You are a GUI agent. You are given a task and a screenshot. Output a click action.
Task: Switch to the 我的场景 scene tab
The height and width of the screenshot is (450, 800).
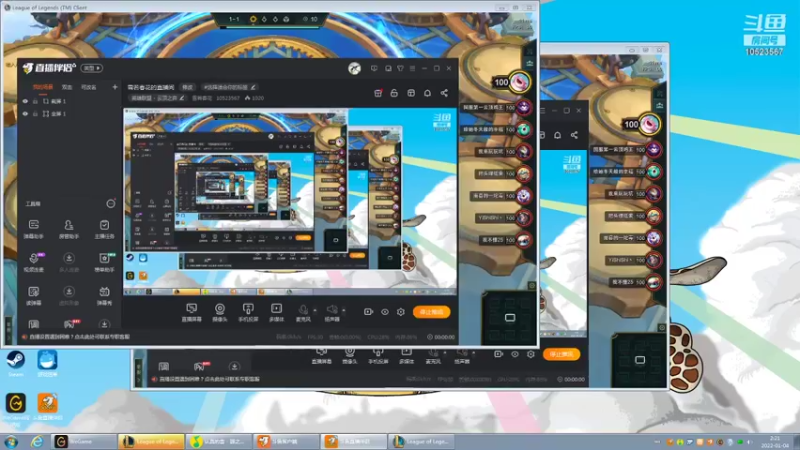(x=43, y=87)
